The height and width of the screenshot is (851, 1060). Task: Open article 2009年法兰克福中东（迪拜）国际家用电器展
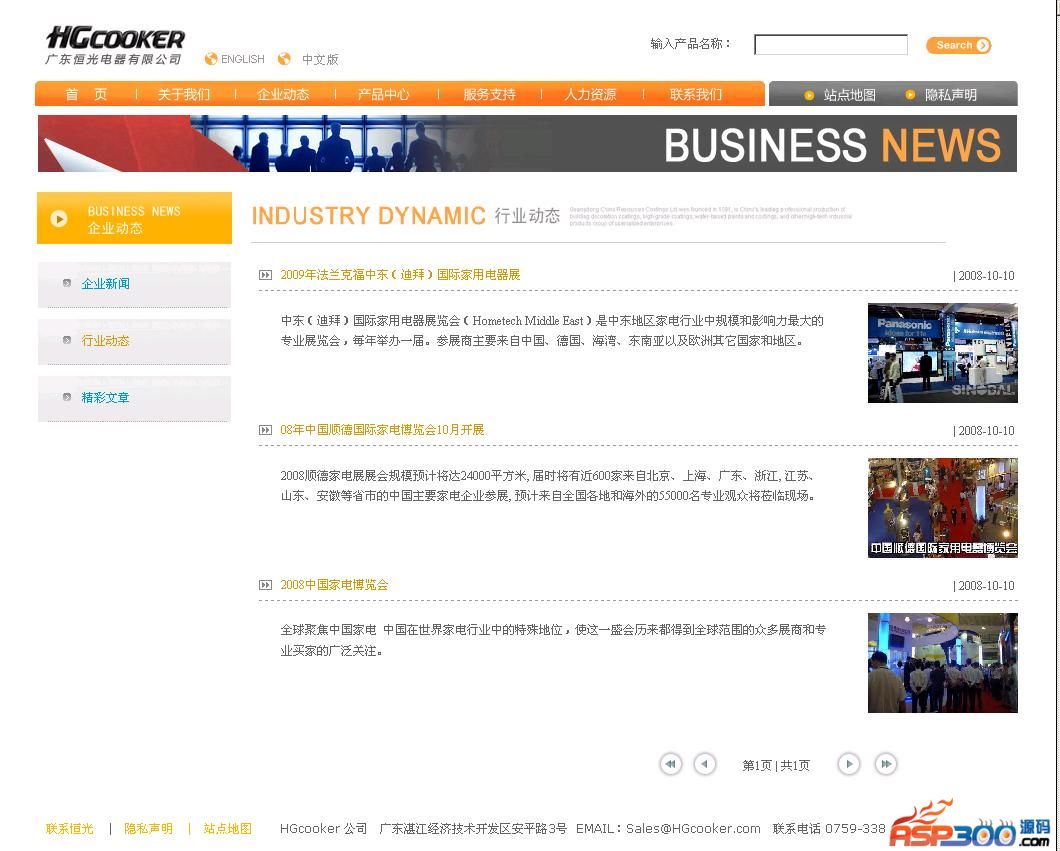pyautogui.click(x=400, y=275)
